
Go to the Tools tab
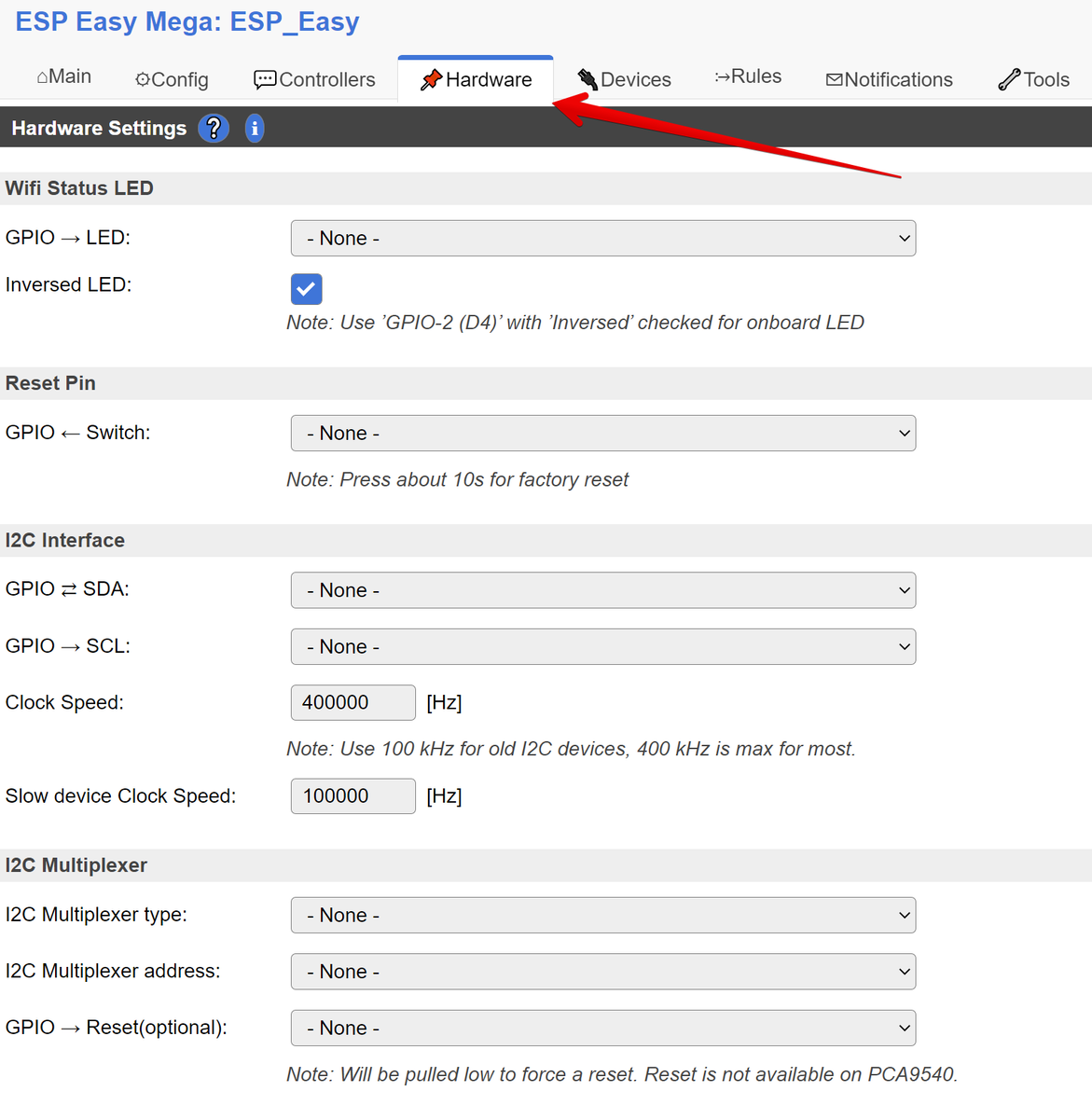[1033, 79]
